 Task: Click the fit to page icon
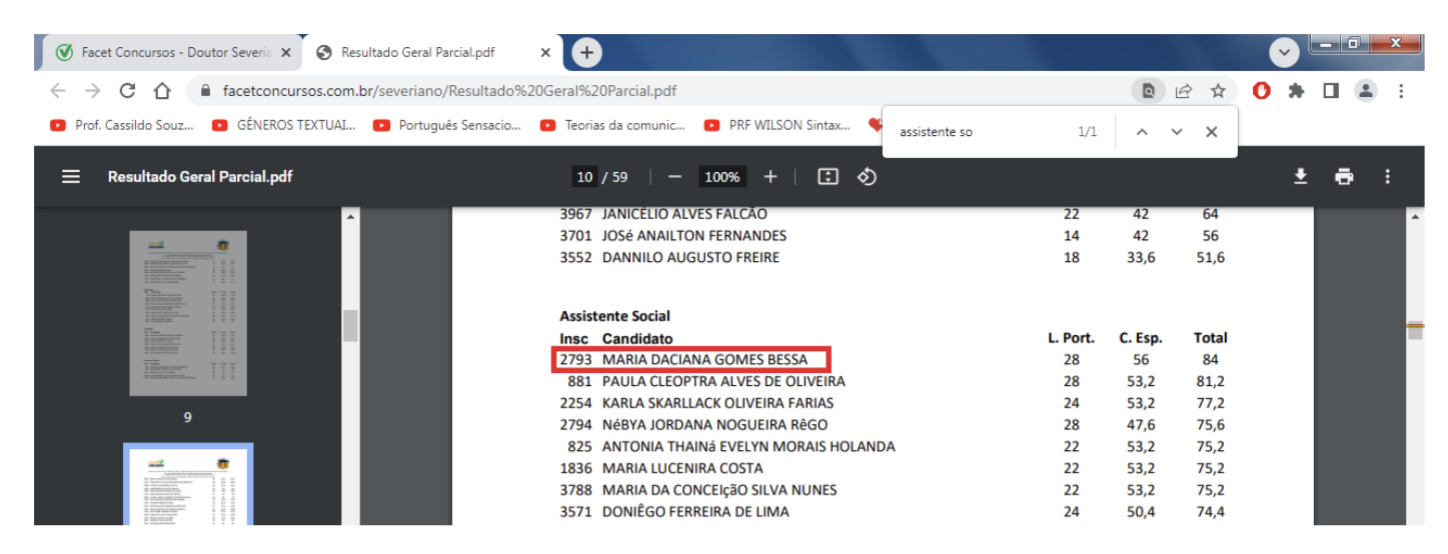coord(827,177)
